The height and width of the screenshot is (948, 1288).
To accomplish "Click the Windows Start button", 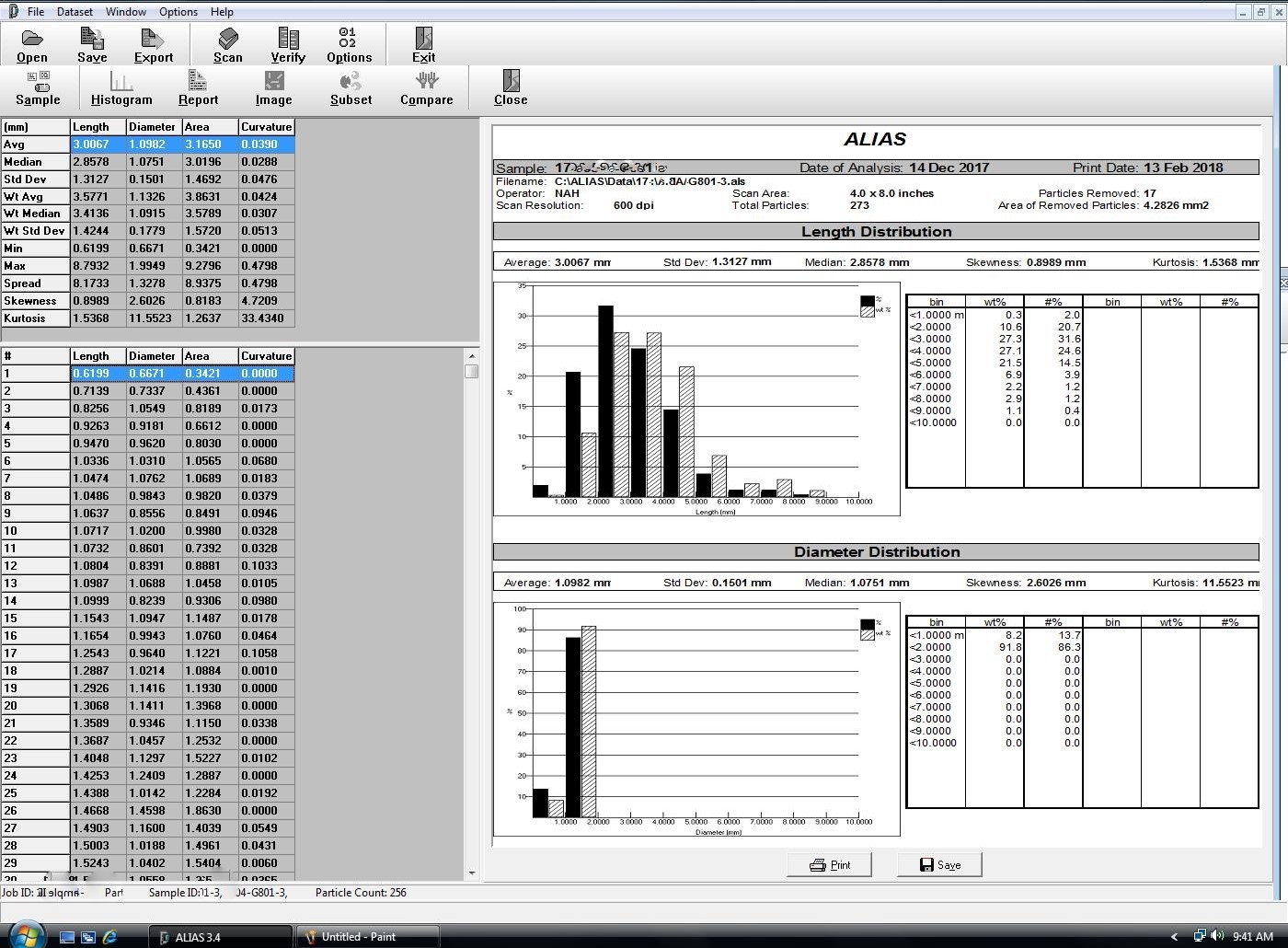I will click(x=25, y=936).
